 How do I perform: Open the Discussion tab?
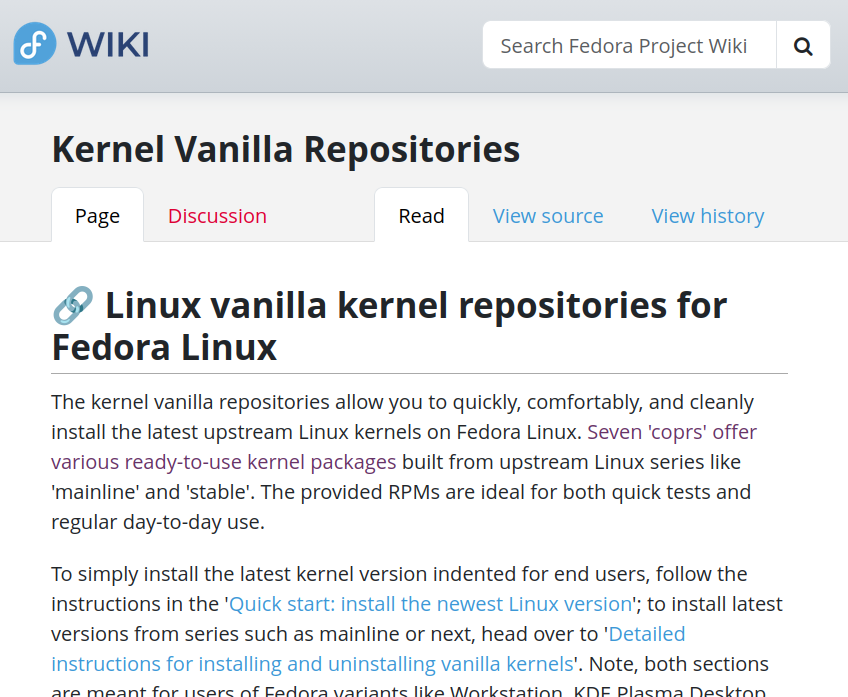[x=217, y=216]
